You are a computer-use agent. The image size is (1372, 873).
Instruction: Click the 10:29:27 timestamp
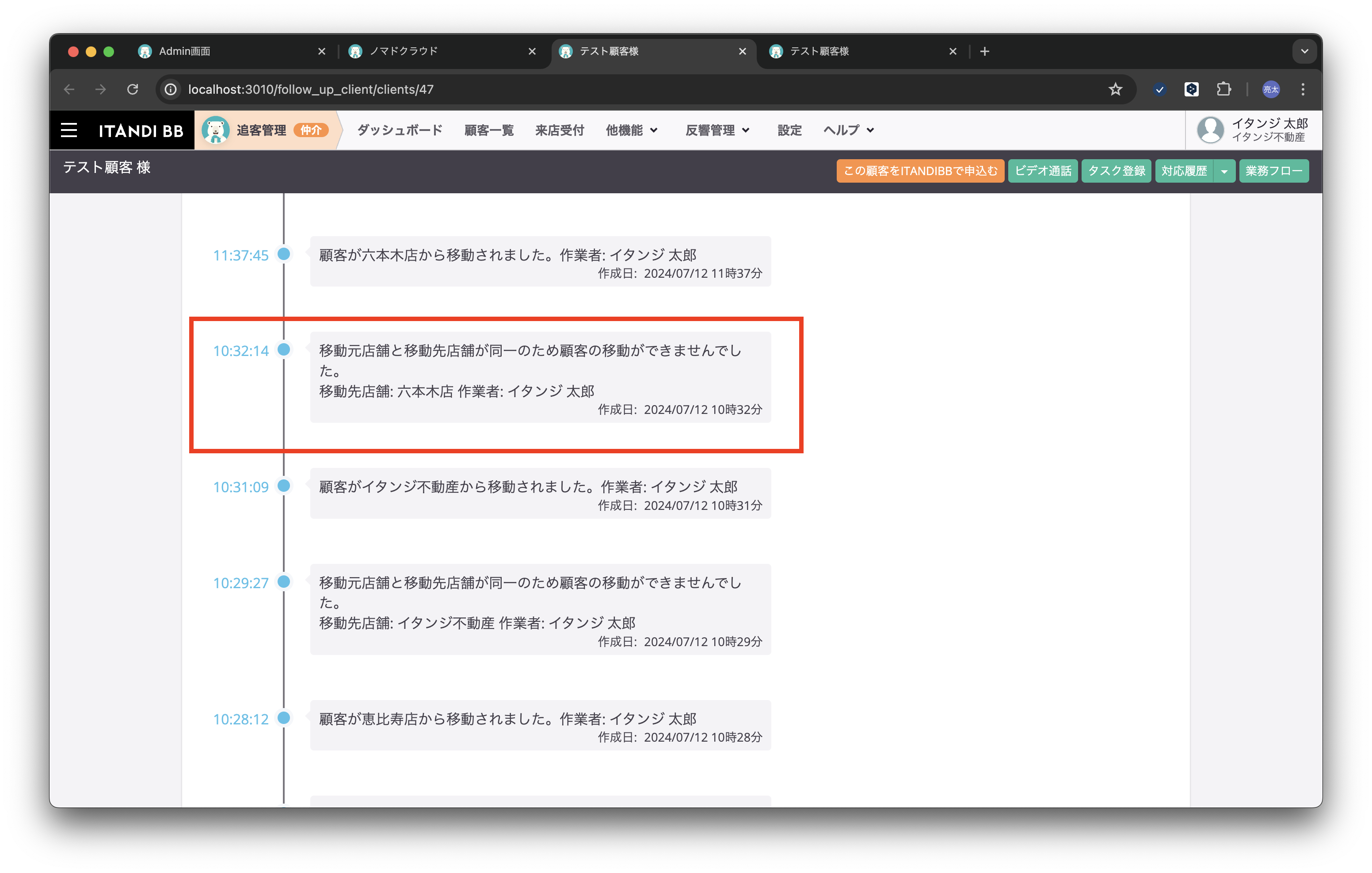[240, 583]
